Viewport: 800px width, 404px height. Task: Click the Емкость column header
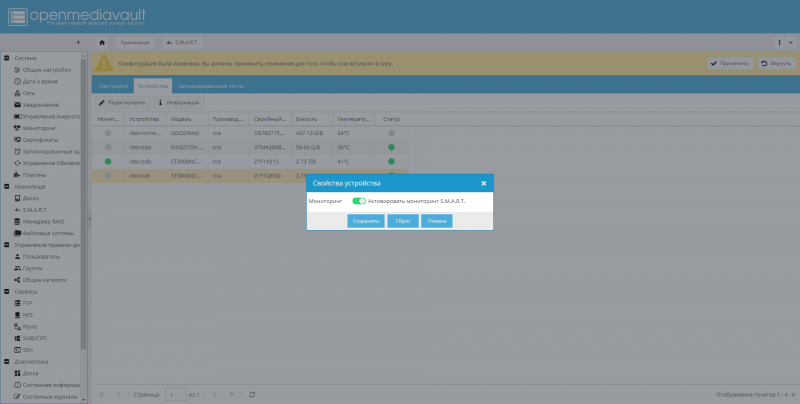pyautogui.click(x=312, y=119)
